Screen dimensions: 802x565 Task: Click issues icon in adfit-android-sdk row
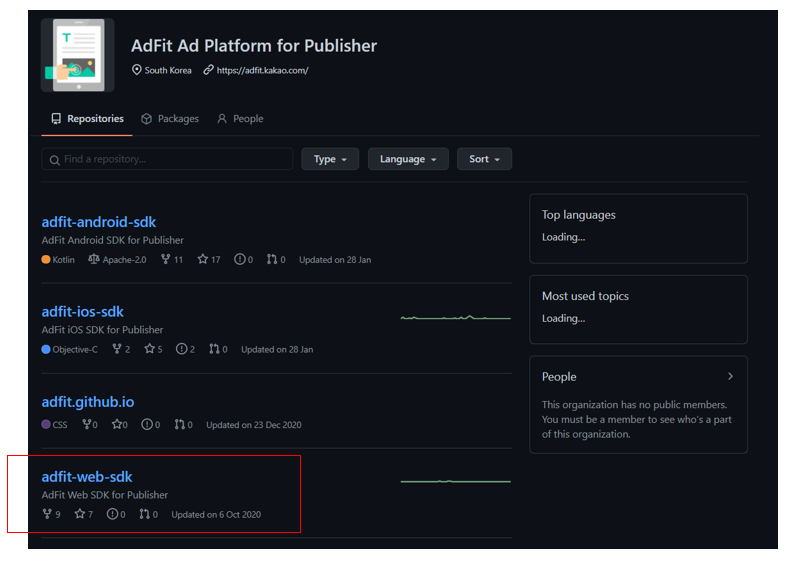pyautogui.click(x=239, y=259)
